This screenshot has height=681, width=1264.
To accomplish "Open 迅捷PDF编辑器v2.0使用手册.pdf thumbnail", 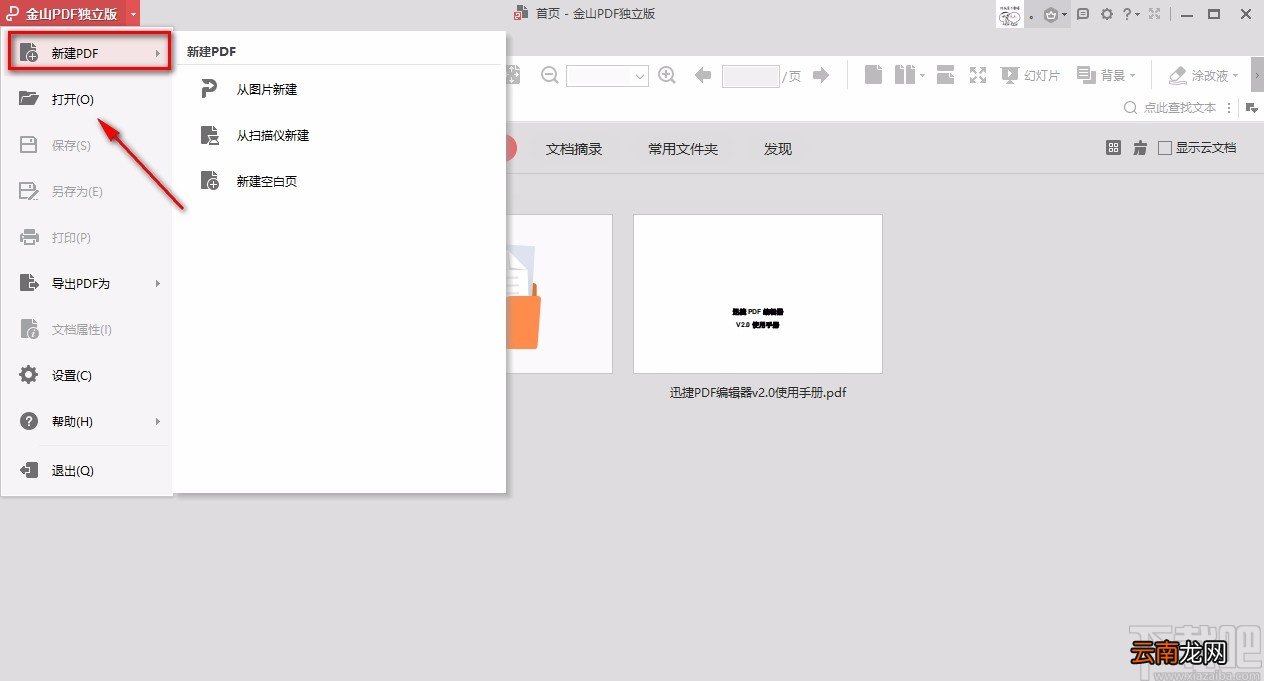I will point(758,294).
